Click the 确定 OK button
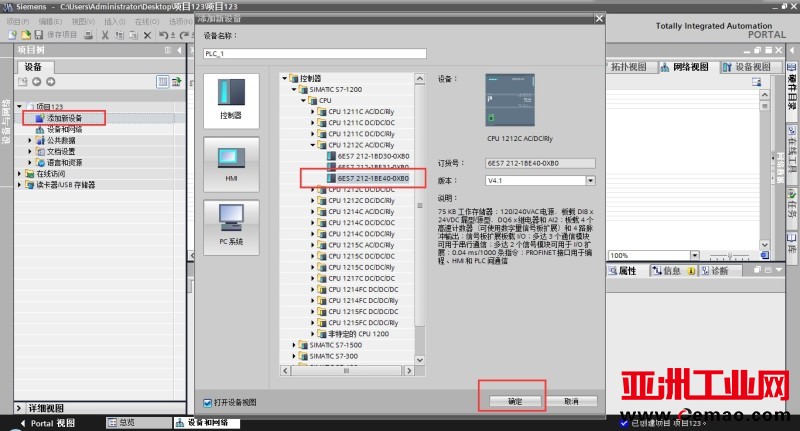800x431 pixels. point(515,401)
